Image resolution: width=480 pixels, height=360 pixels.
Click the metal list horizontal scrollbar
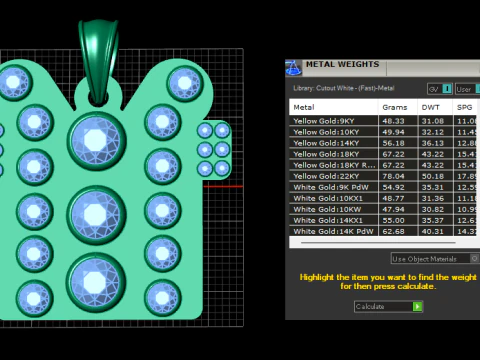(x=378, y=243)
